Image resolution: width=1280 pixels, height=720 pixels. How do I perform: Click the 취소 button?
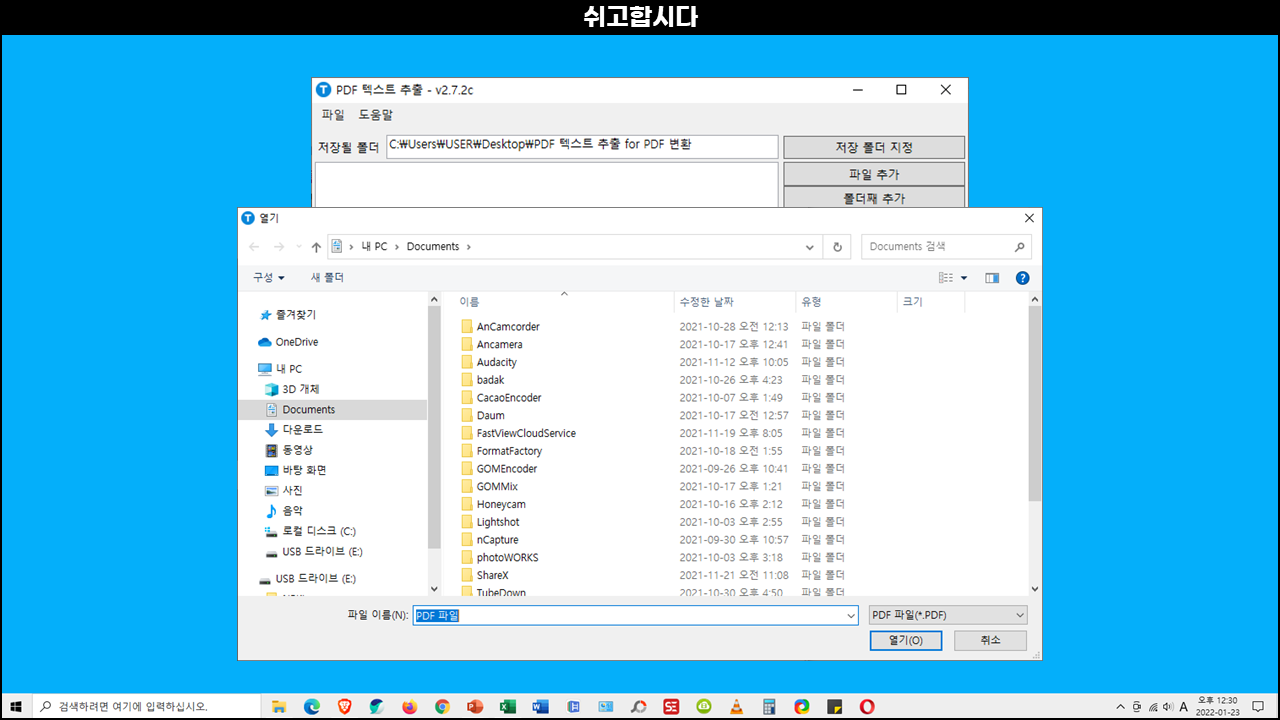click(990, 640)
